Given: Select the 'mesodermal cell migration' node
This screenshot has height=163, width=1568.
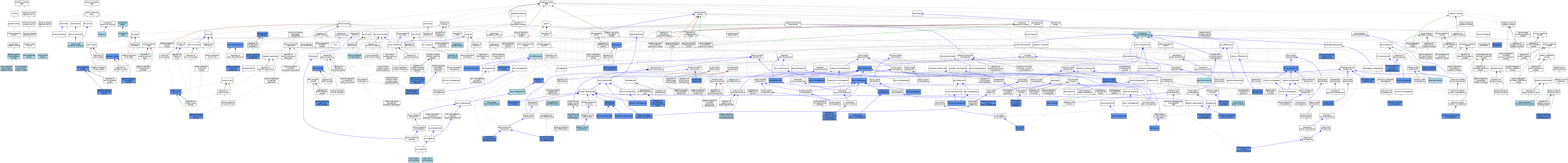Looking at the screenshot, I should tap(504, 68).
